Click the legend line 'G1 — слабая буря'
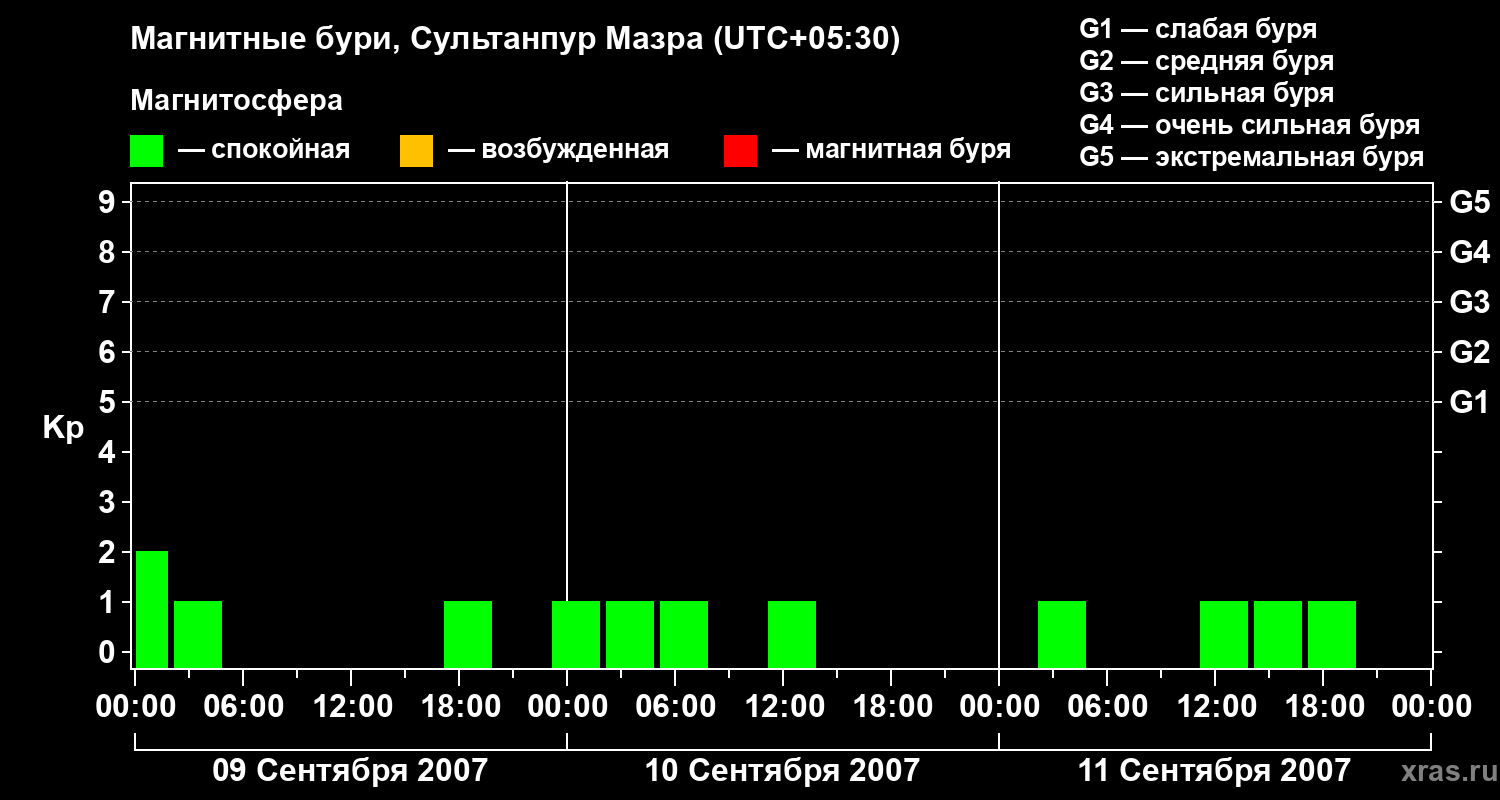Image resolution: width=1500 pixels, height=800 pixels. (1198, 29)
